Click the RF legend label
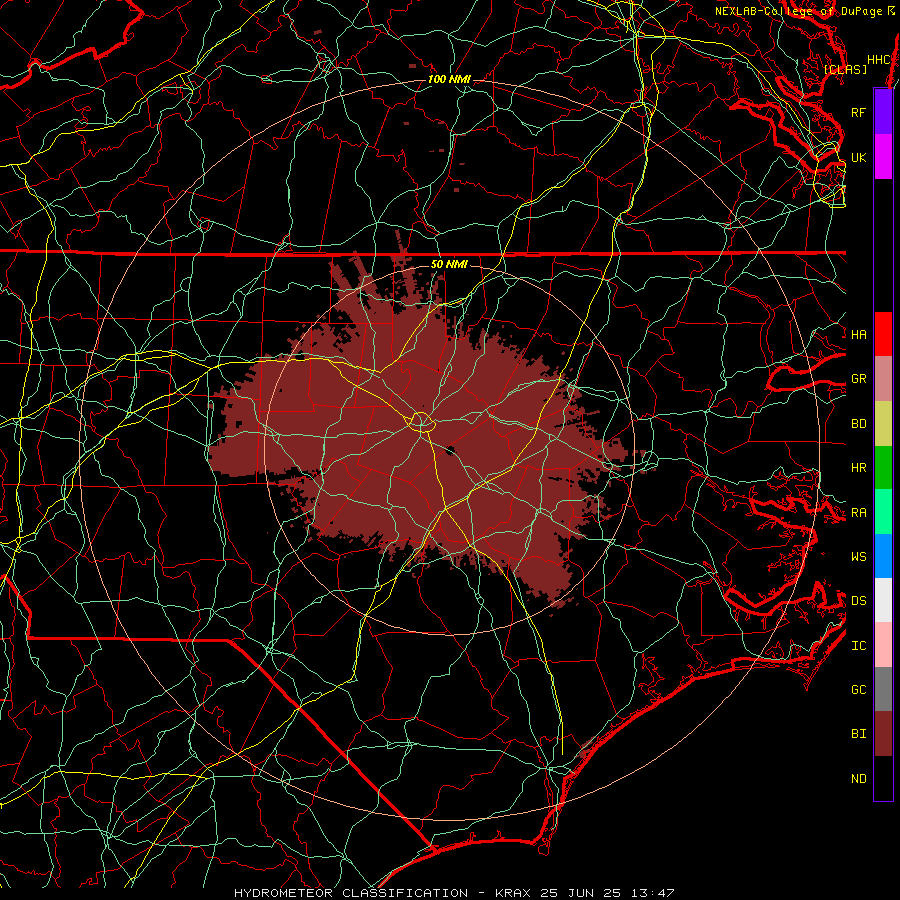 (858, 112)
